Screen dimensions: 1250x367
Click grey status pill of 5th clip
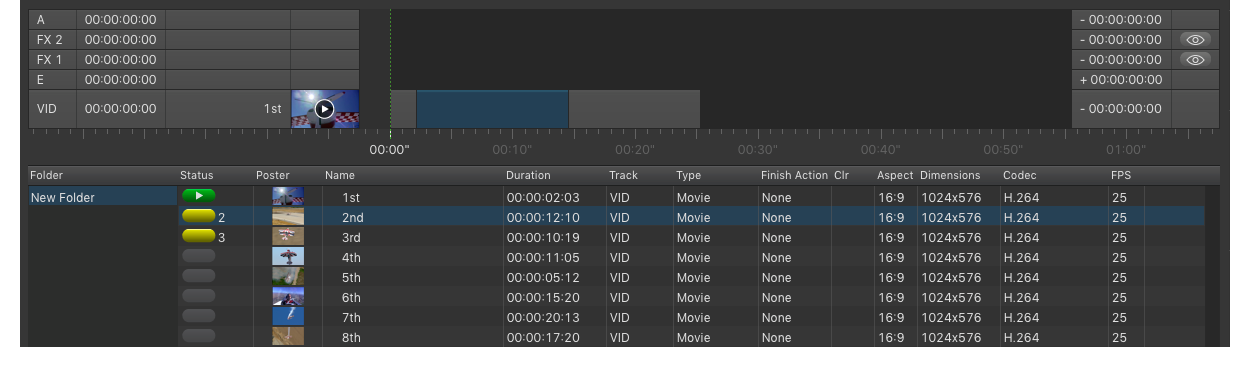pos(198,277)
